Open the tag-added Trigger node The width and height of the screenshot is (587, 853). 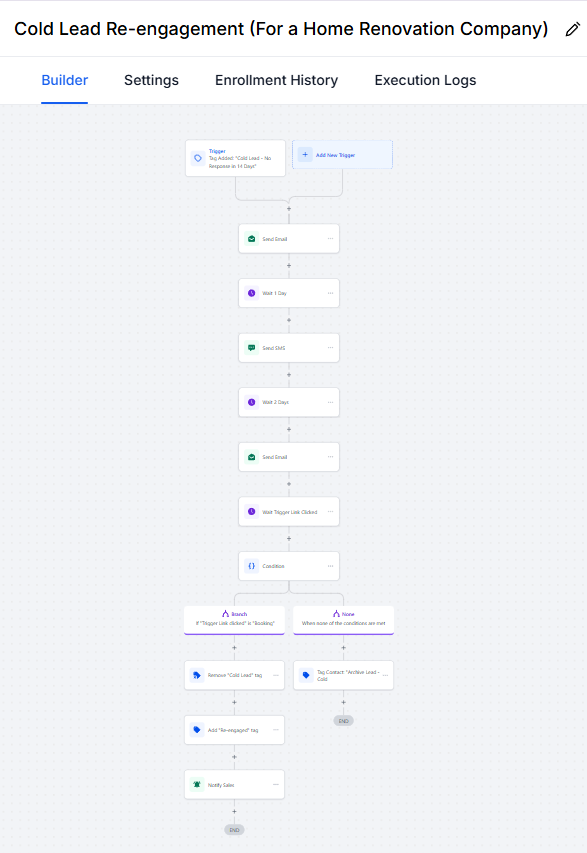pyautogui.click(x=235, y=158)
